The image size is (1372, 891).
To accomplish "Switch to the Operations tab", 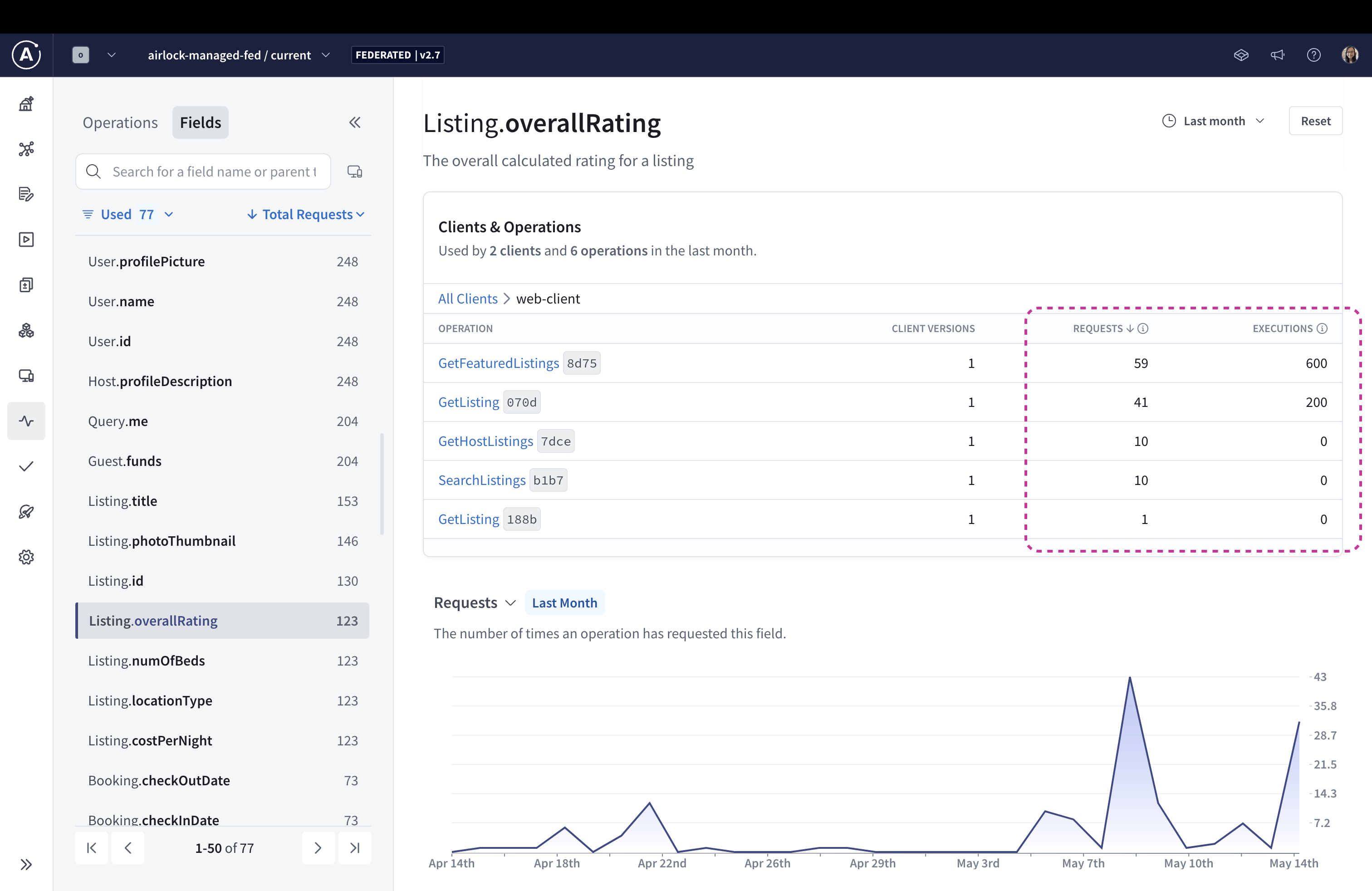I will click(x=120, y=122).
